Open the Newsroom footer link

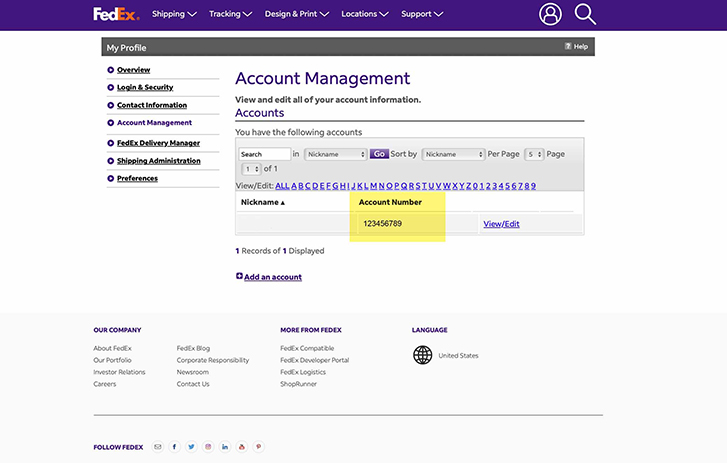tap(192, 372)
